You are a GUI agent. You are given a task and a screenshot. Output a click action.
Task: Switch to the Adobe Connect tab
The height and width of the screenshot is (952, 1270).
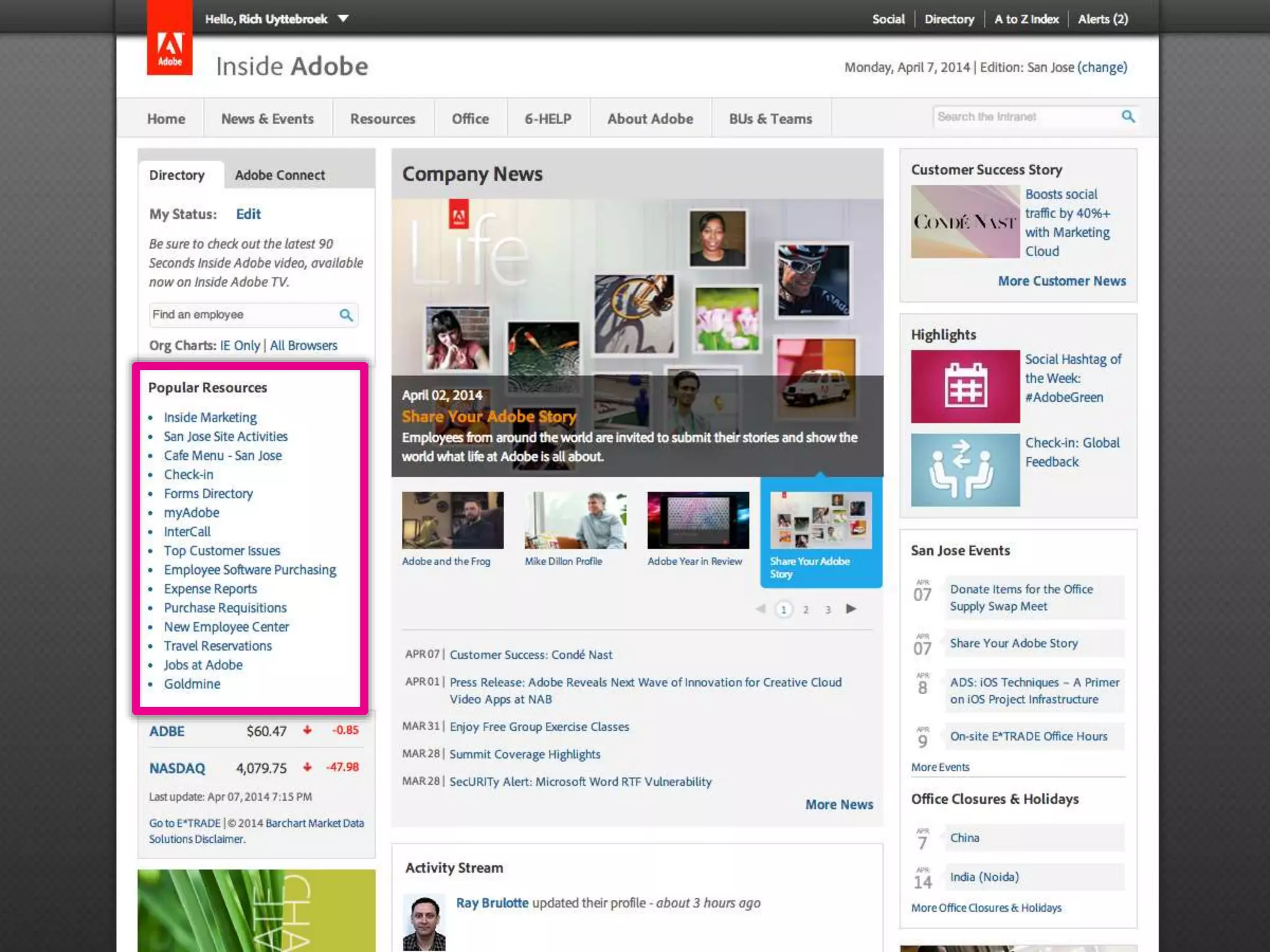280,175
